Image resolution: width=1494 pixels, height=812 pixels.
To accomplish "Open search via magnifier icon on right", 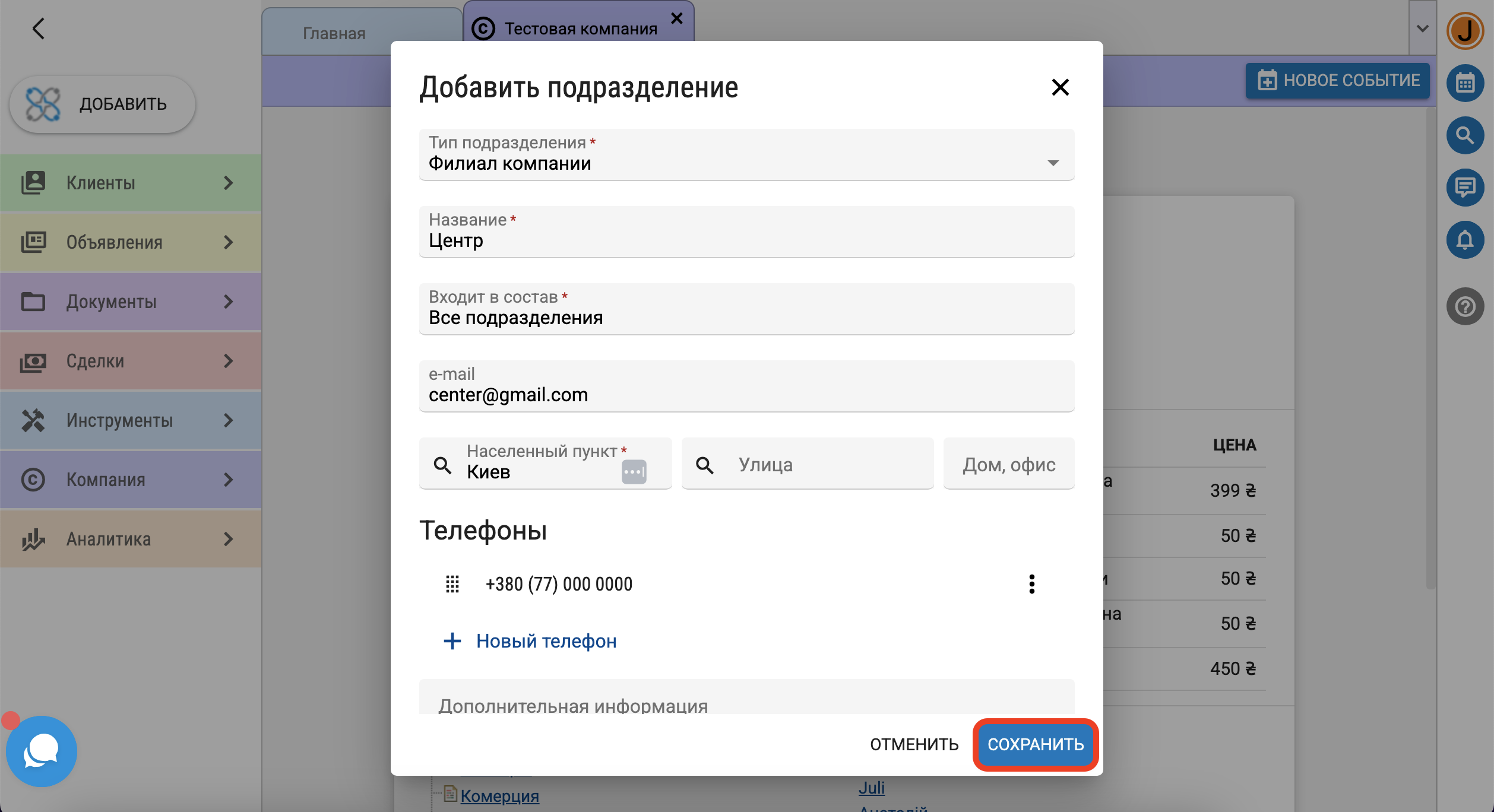I will 1465,135.
